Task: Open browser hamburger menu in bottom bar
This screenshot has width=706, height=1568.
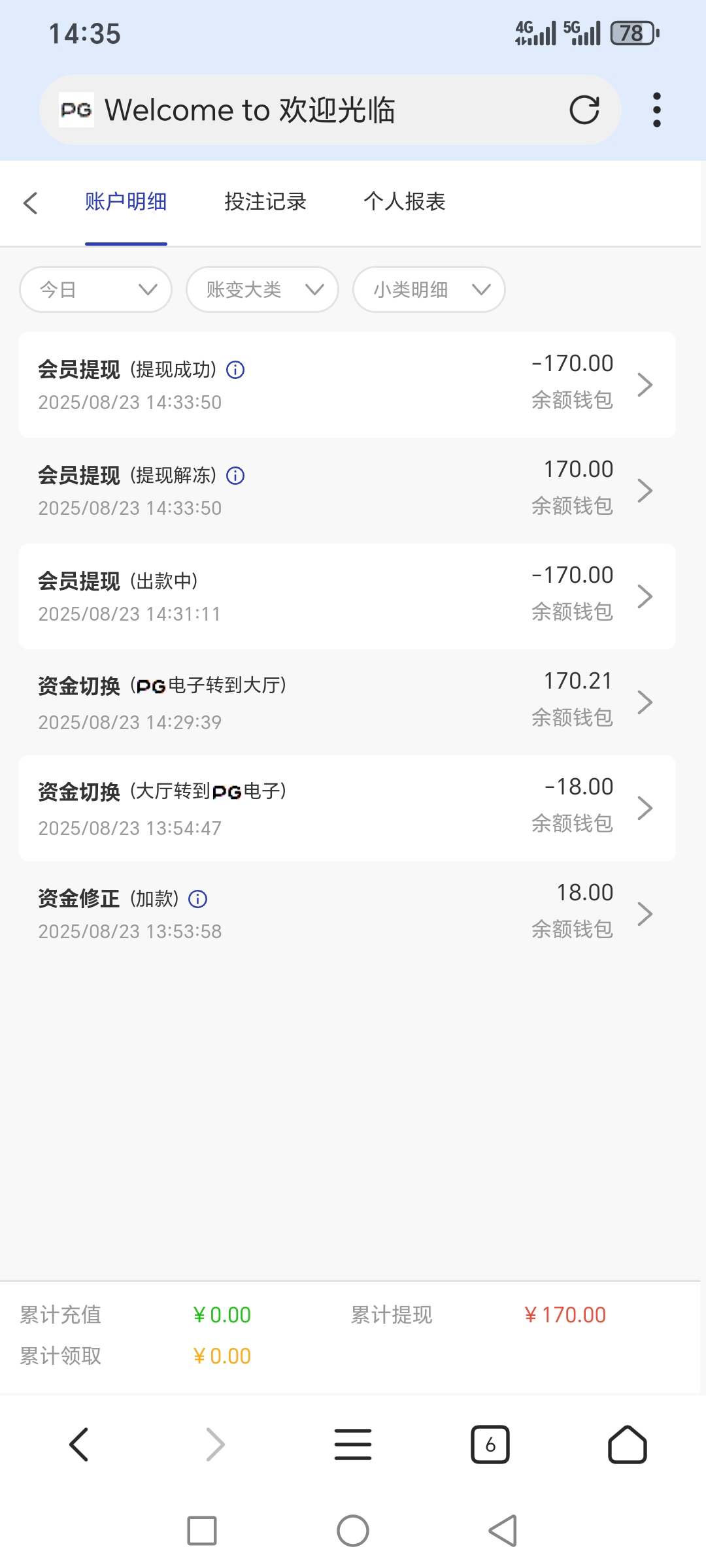Action: (353, 1445)
